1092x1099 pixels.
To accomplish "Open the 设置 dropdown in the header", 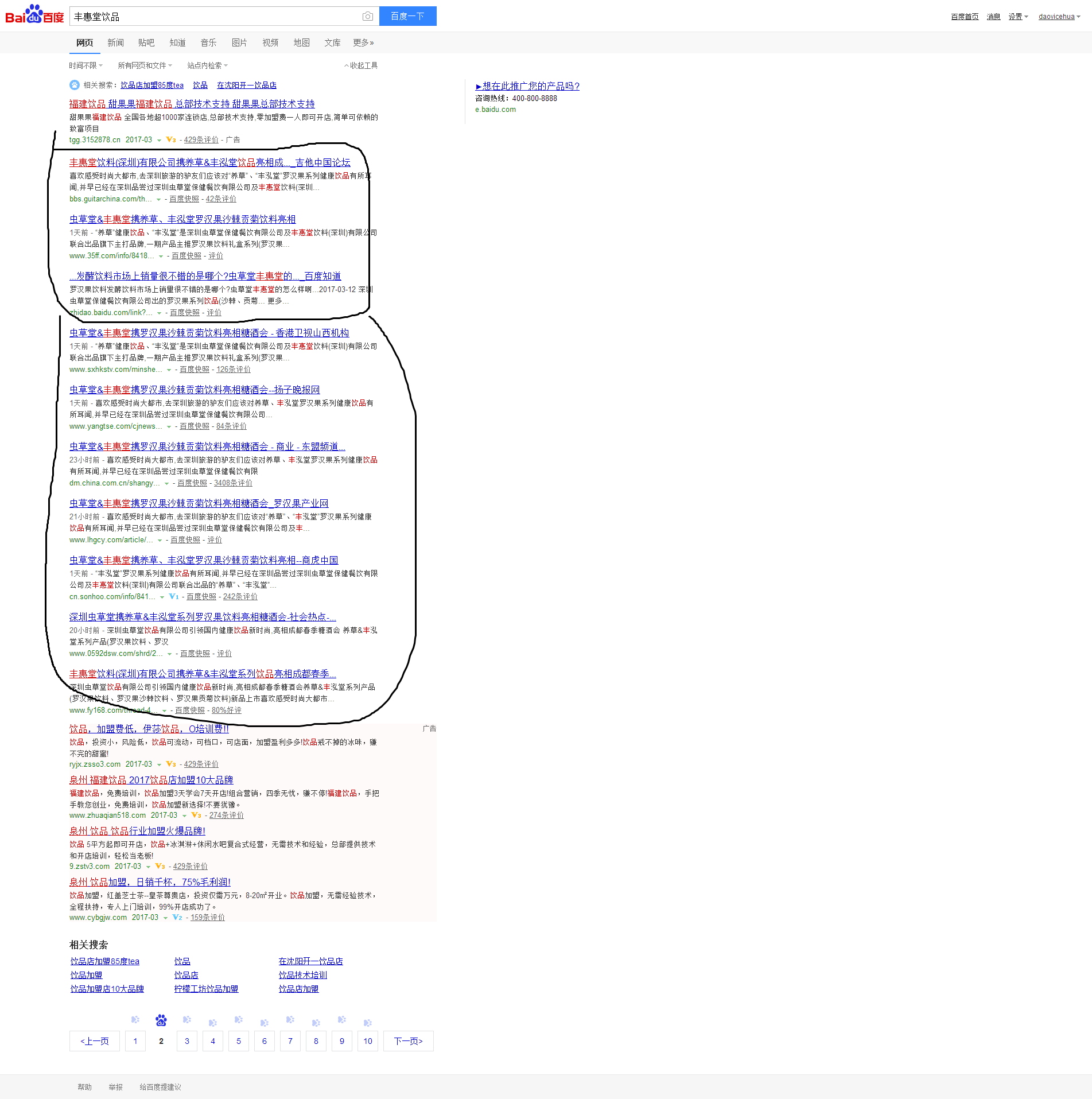I will point(1018,17).
